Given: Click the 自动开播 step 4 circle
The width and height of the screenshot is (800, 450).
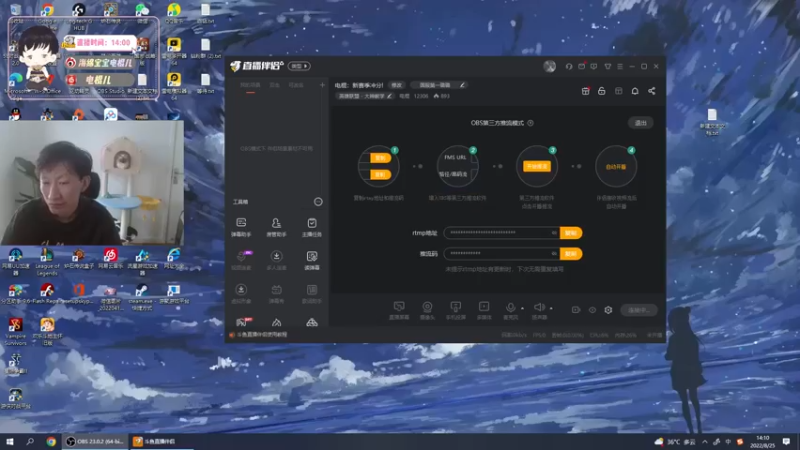Looking at the screenshot, I should [616, 166].
